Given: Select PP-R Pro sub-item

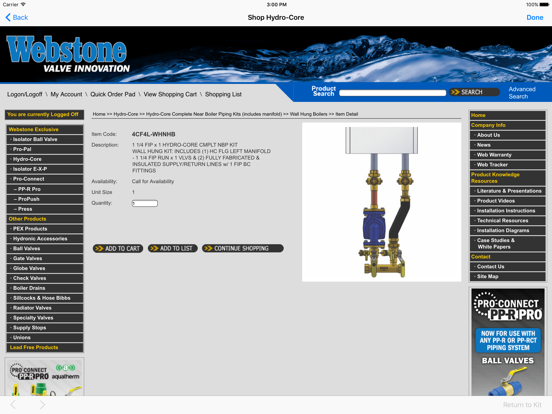Looking at the screenshot, I should click(x=45, y=189).
